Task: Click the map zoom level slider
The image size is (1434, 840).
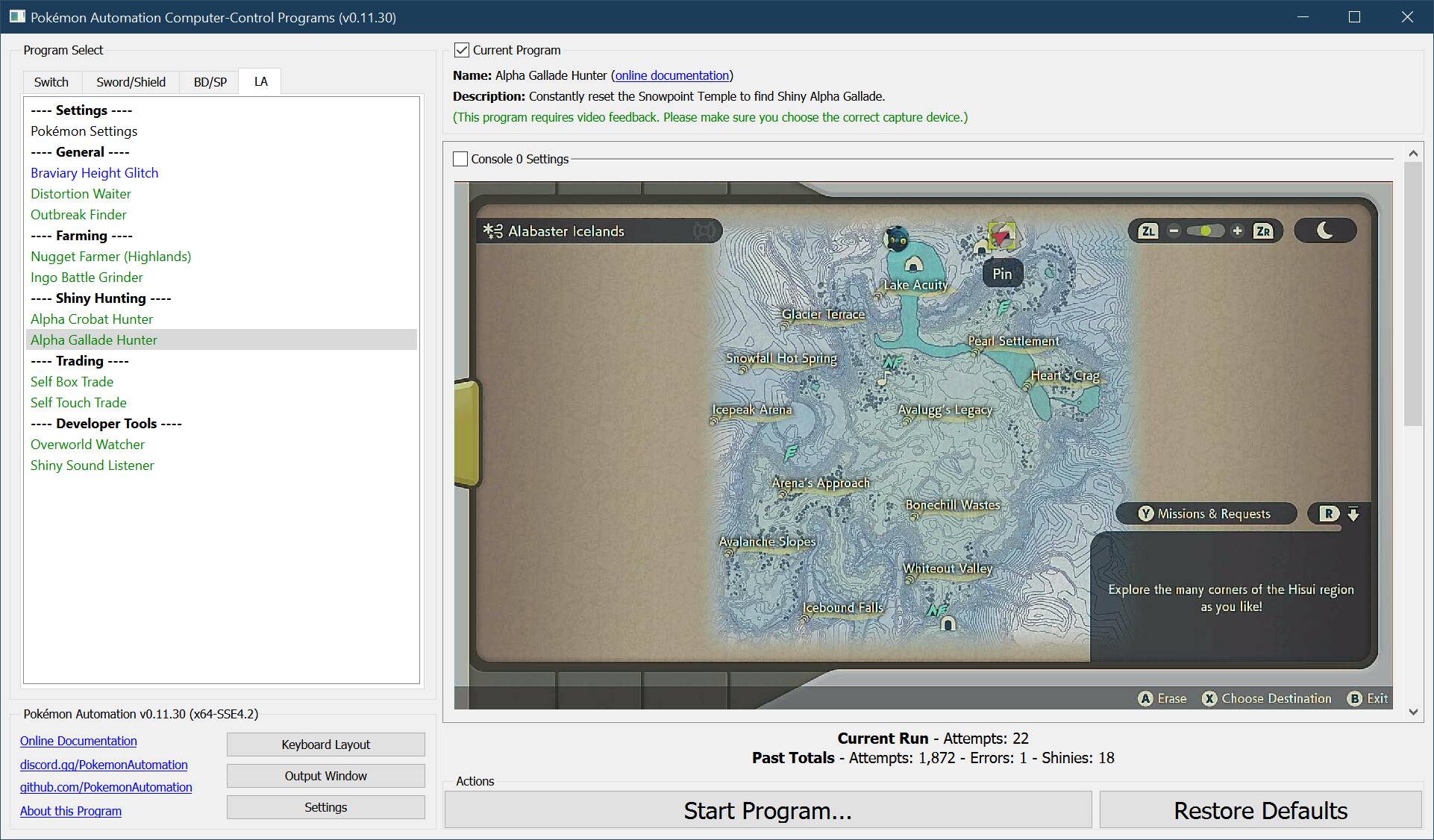Action: [1205, 231]
